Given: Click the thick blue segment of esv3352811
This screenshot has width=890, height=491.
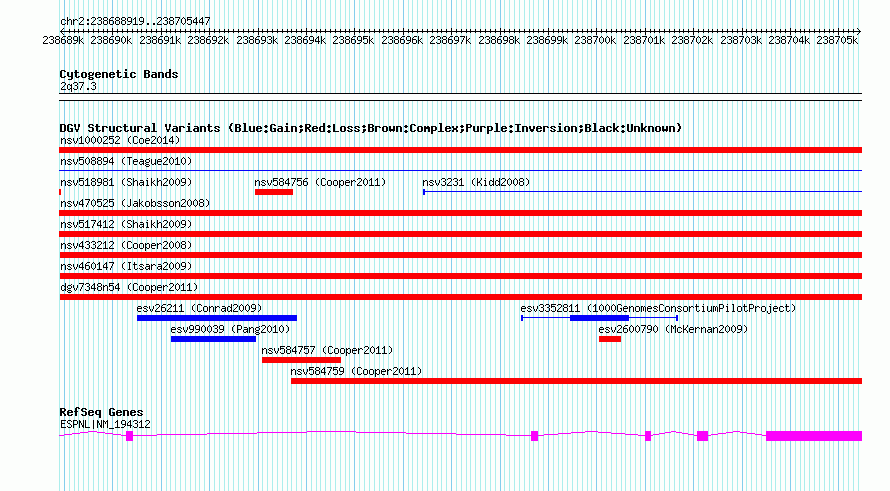Looking at the screenshot, I should [599, 318].
